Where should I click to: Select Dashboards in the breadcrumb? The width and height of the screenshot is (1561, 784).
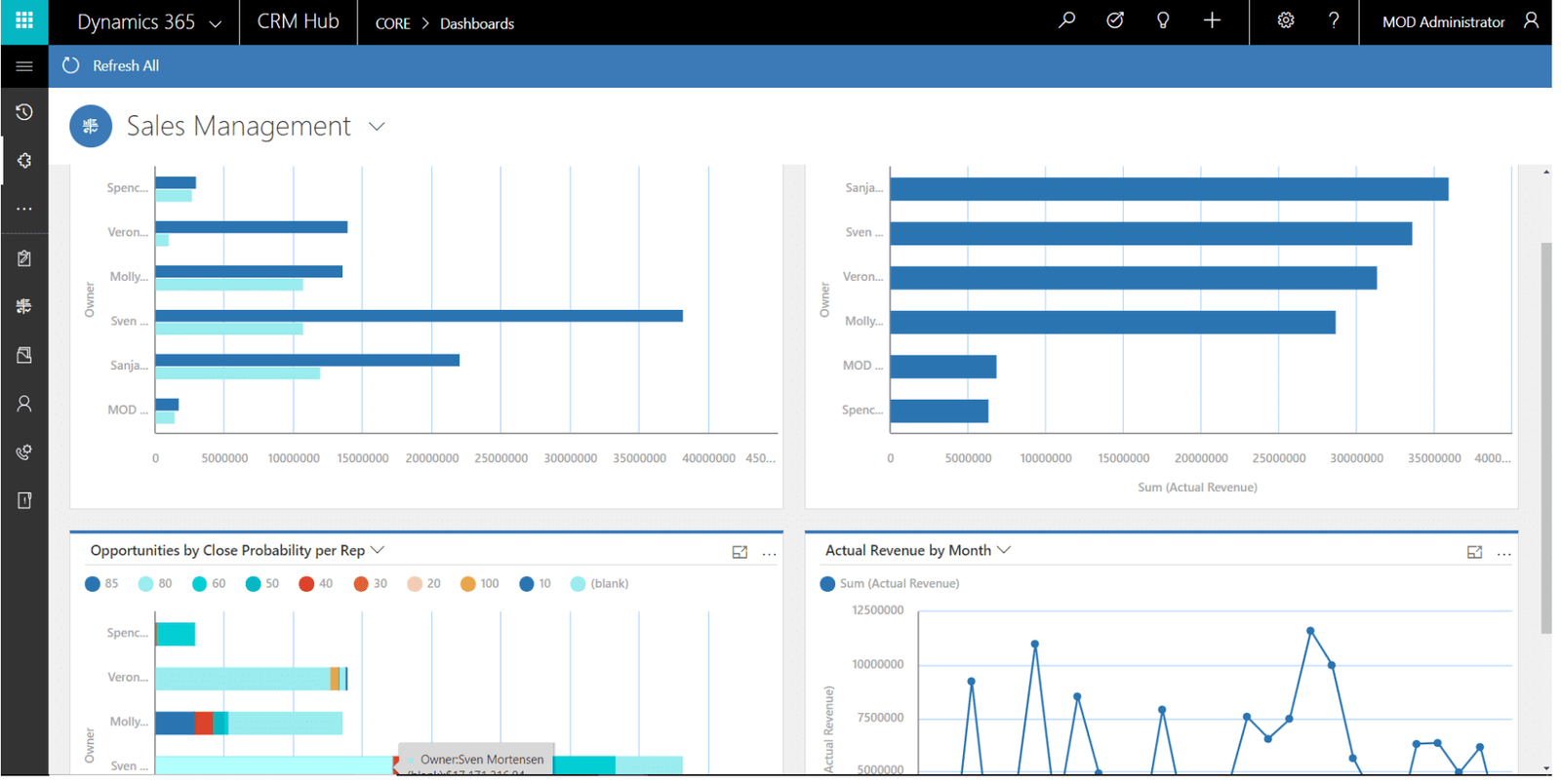point(477,23)
